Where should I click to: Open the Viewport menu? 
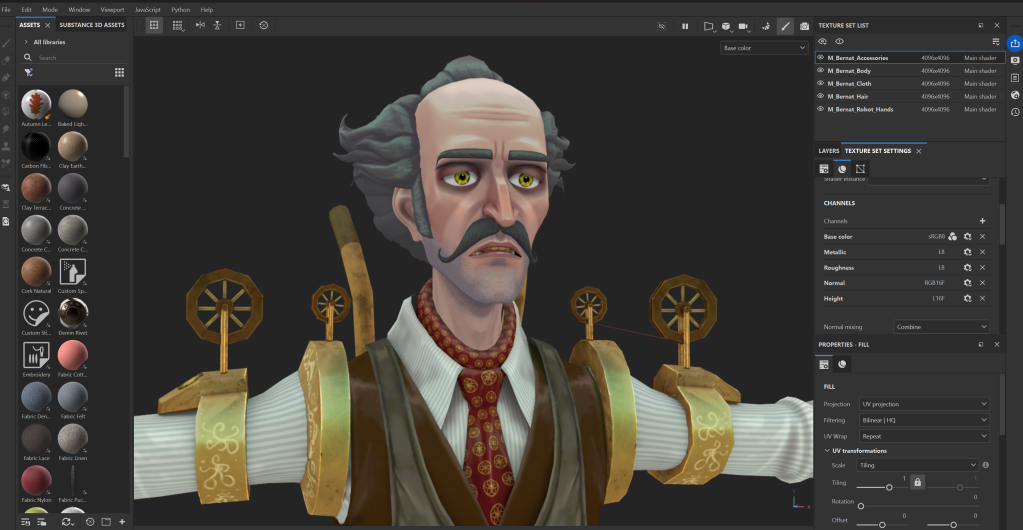(x=111, y=9)
